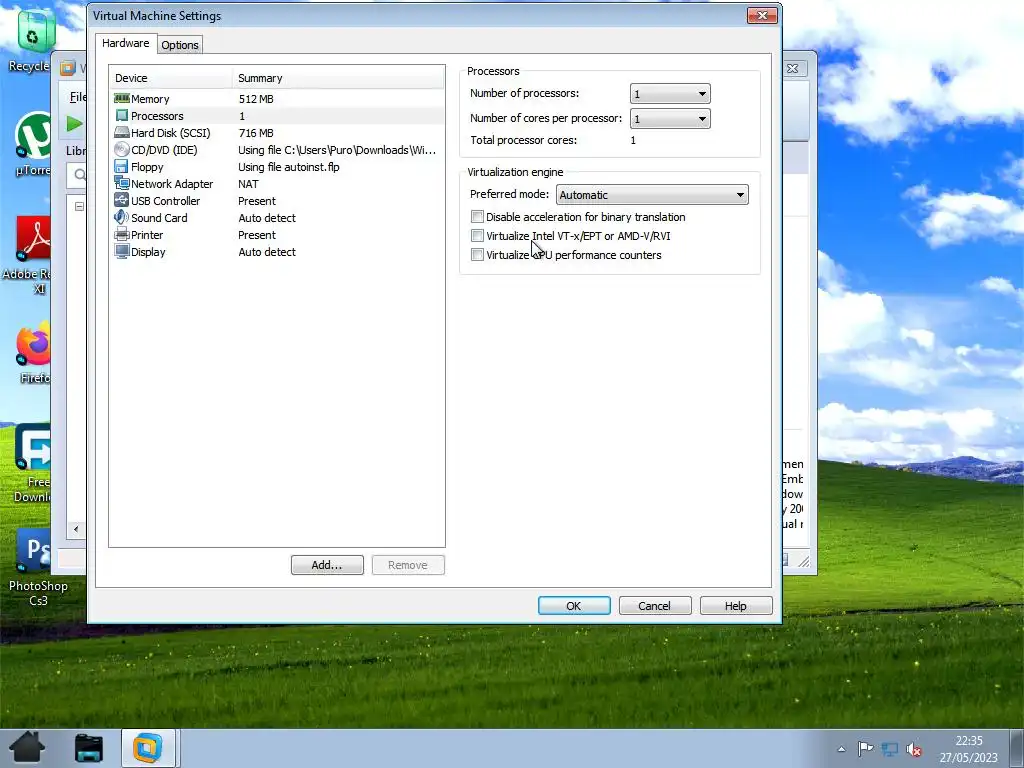Click the NAT network summary
The image size is (1024, 768).
click(248, 184)
